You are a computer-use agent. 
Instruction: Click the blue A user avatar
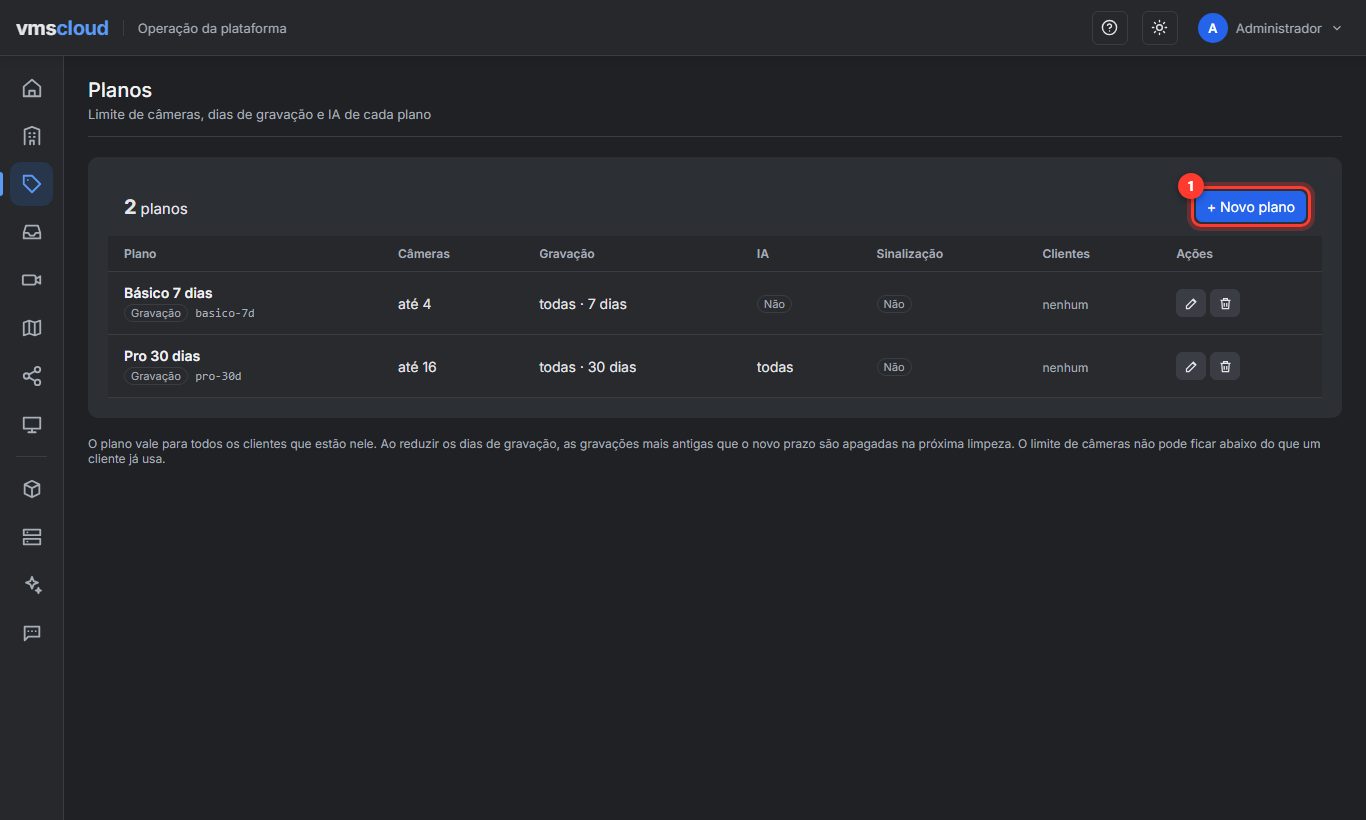pyautogui.click(x=1212, y=28)
